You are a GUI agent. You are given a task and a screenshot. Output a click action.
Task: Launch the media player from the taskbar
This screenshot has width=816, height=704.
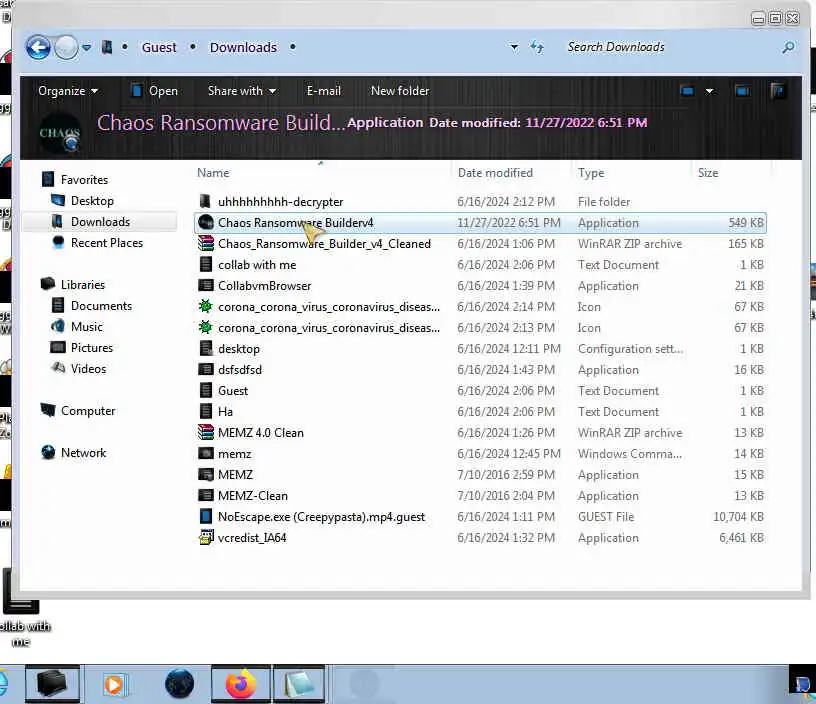114,684
